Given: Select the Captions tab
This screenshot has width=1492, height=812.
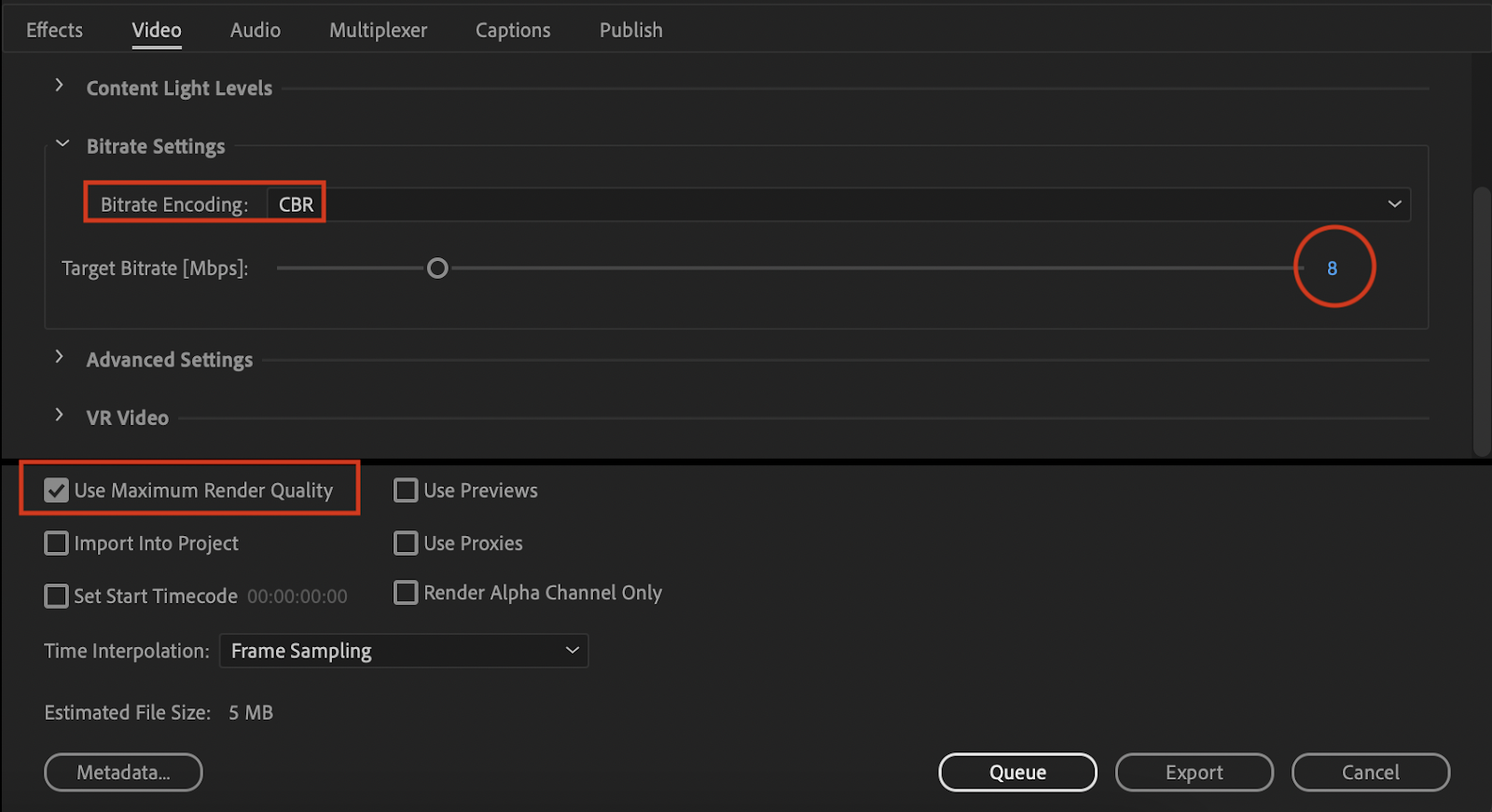Looking at the screenshot, I should [513, 30].
